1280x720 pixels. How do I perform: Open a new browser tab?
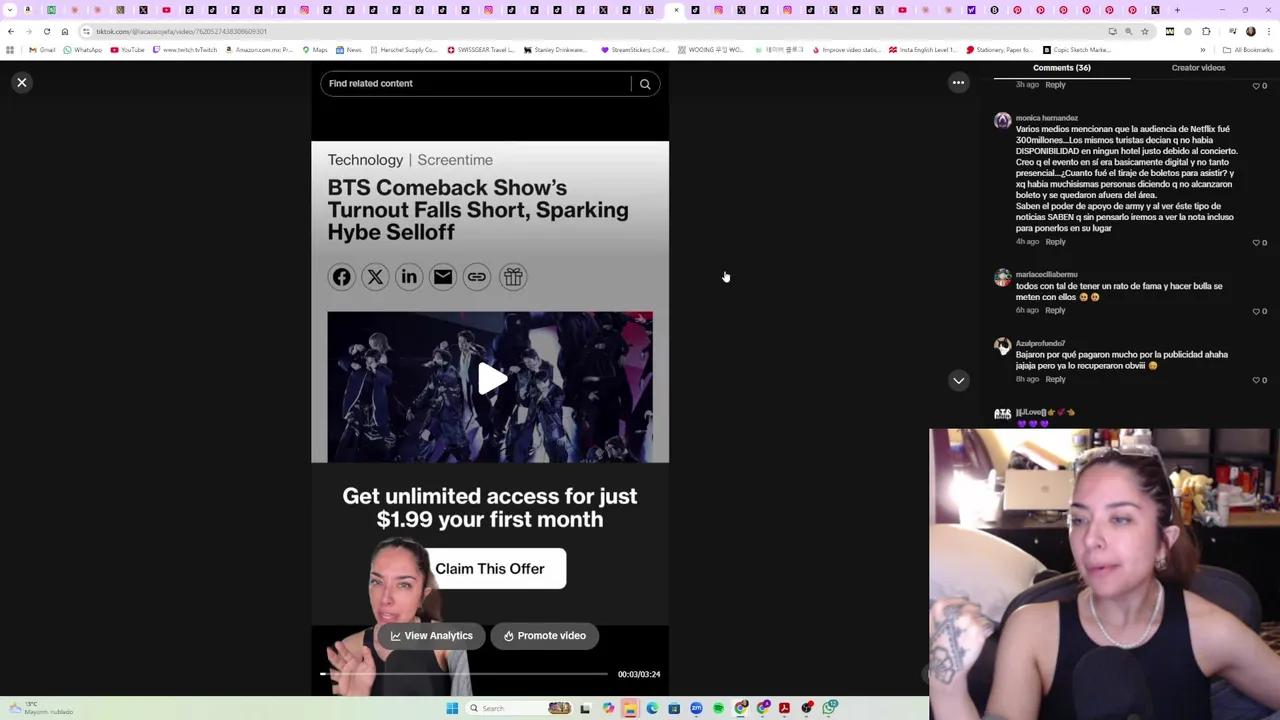(x=1177, y=10)
